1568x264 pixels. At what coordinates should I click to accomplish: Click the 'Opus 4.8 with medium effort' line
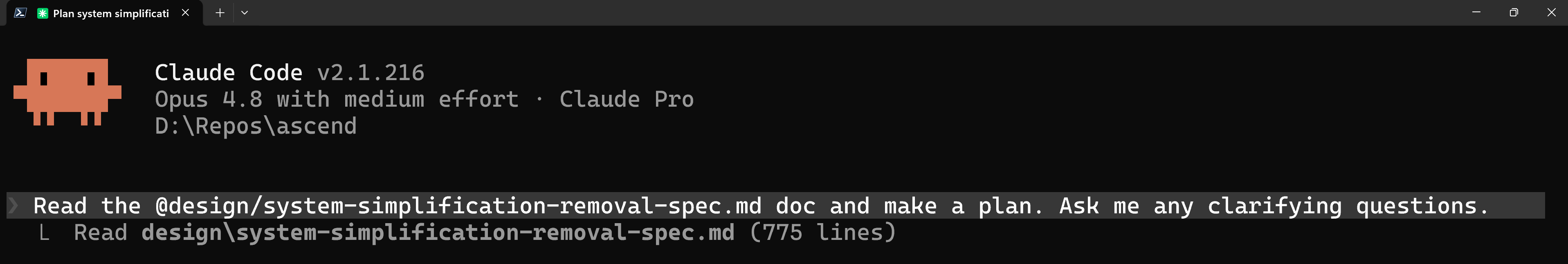(x=337, y=99)
